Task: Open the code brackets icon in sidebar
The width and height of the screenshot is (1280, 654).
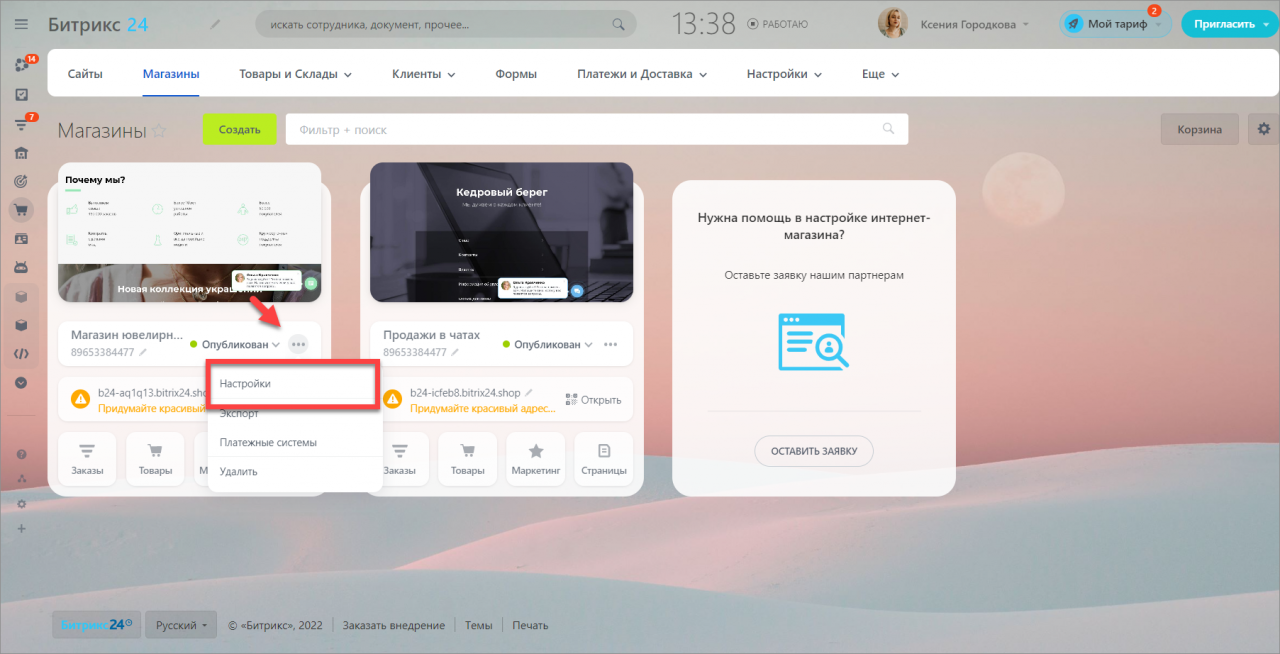Action: click(x=22, y=354)
